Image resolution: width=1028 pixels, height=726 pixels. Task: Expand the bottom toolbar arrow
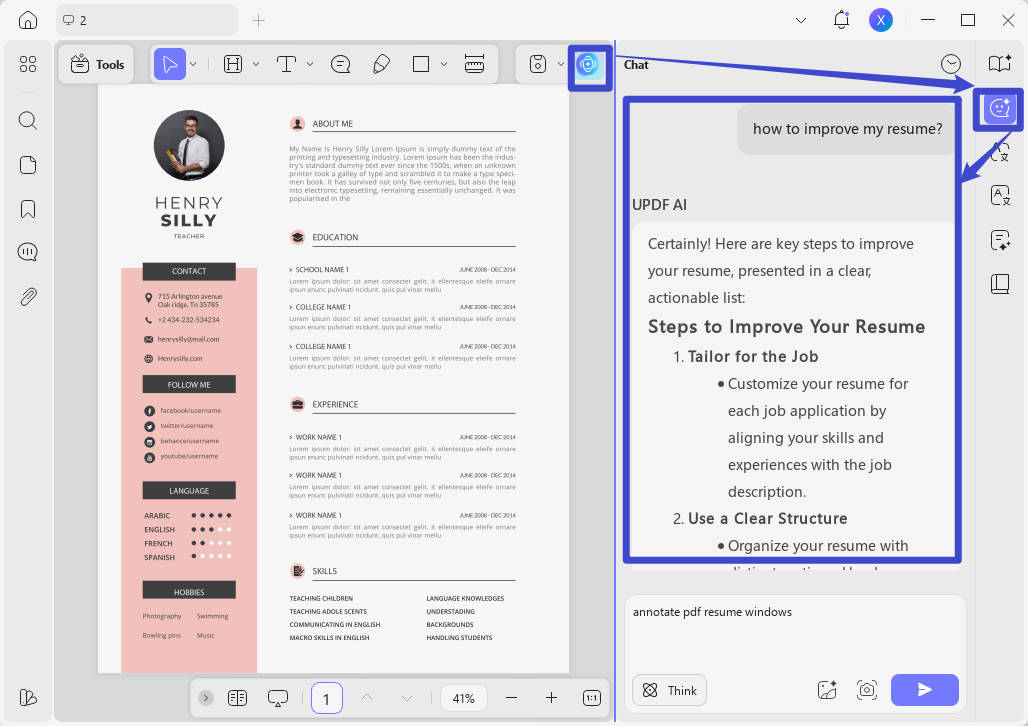(x=205, y=698)
